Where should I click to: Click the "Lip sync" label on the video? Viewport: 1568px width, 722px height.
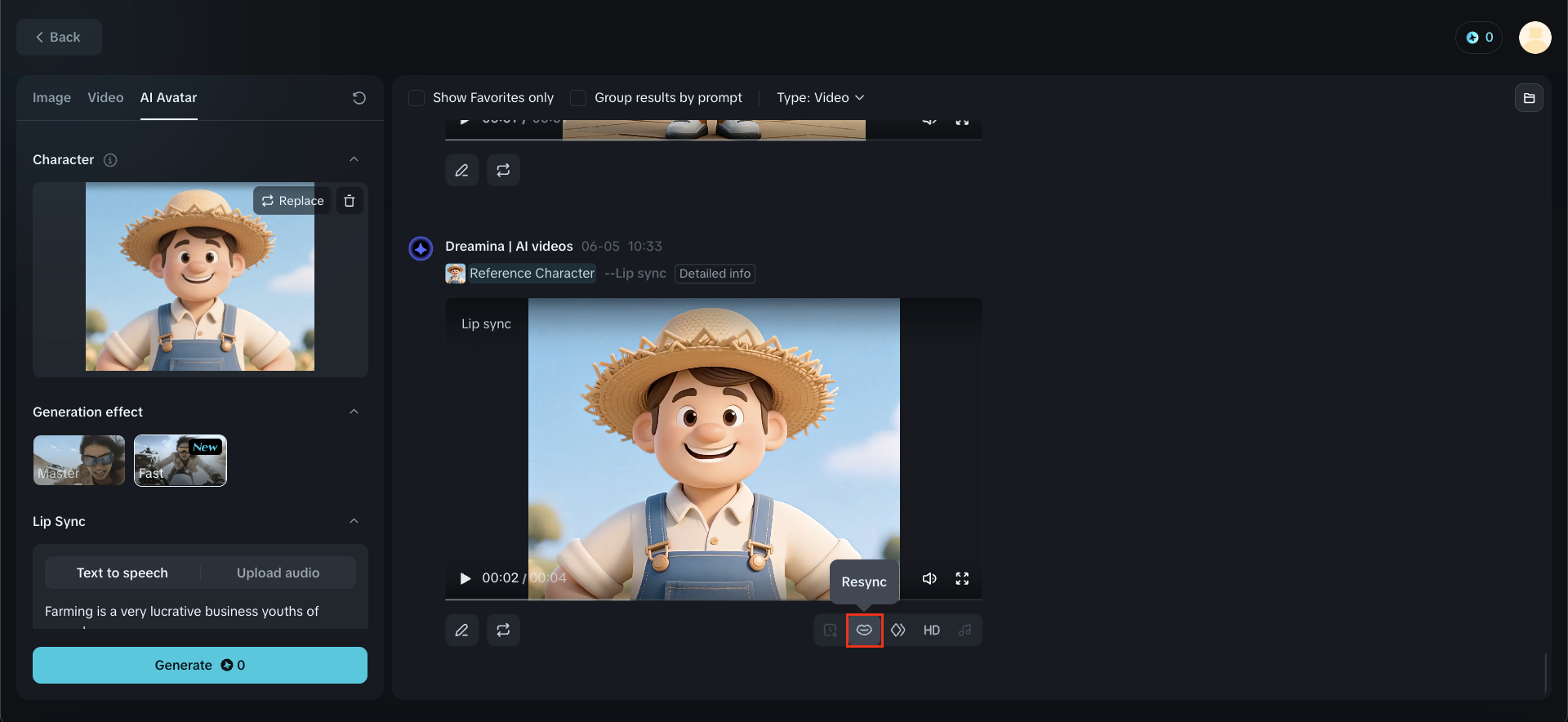(486, 324)
